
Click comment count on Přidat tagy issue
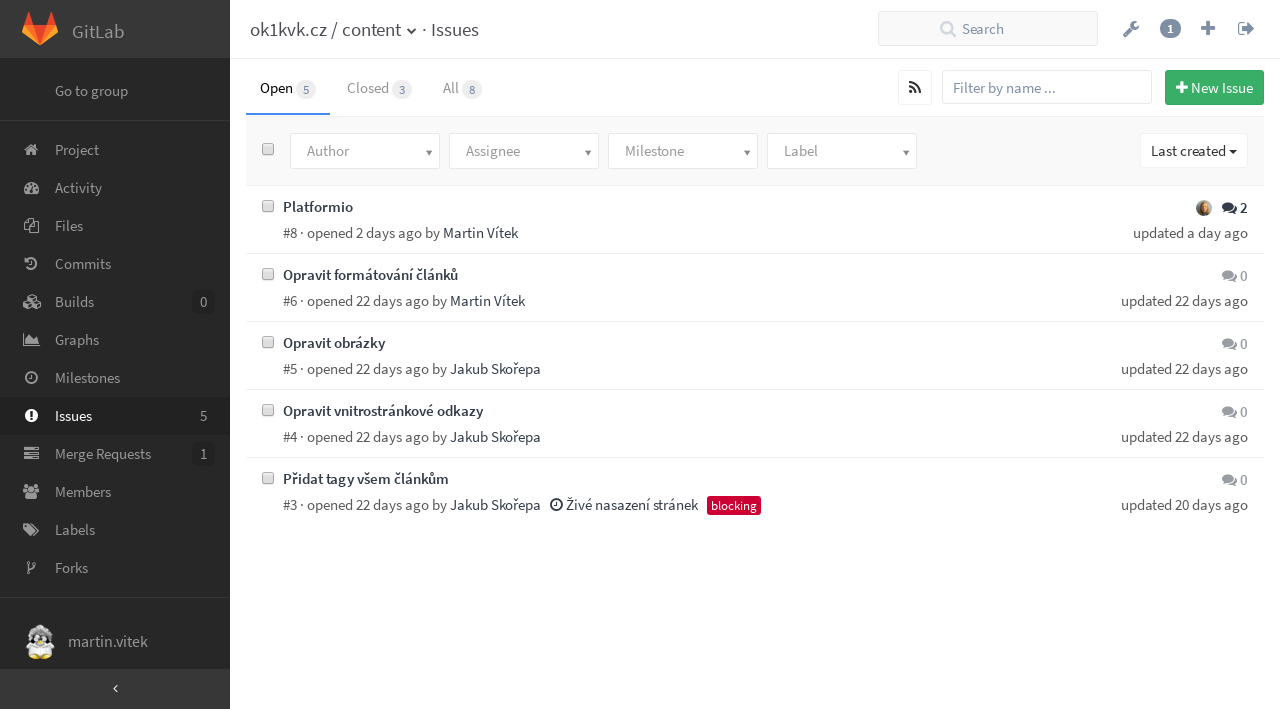click(1235, 480)
